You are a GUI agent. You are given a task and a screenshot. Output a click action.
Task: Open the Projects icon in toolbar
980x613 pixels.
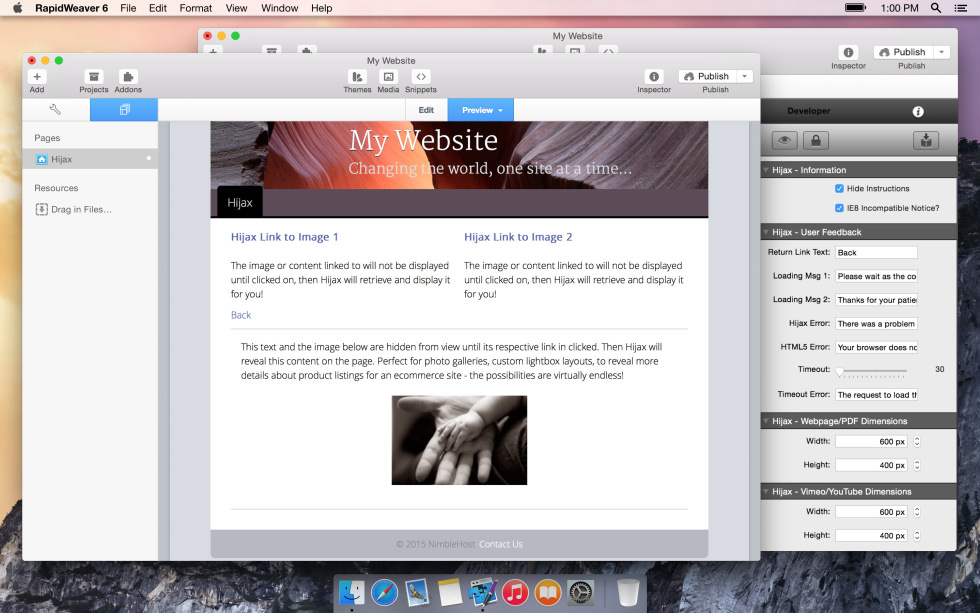[94, 76]
